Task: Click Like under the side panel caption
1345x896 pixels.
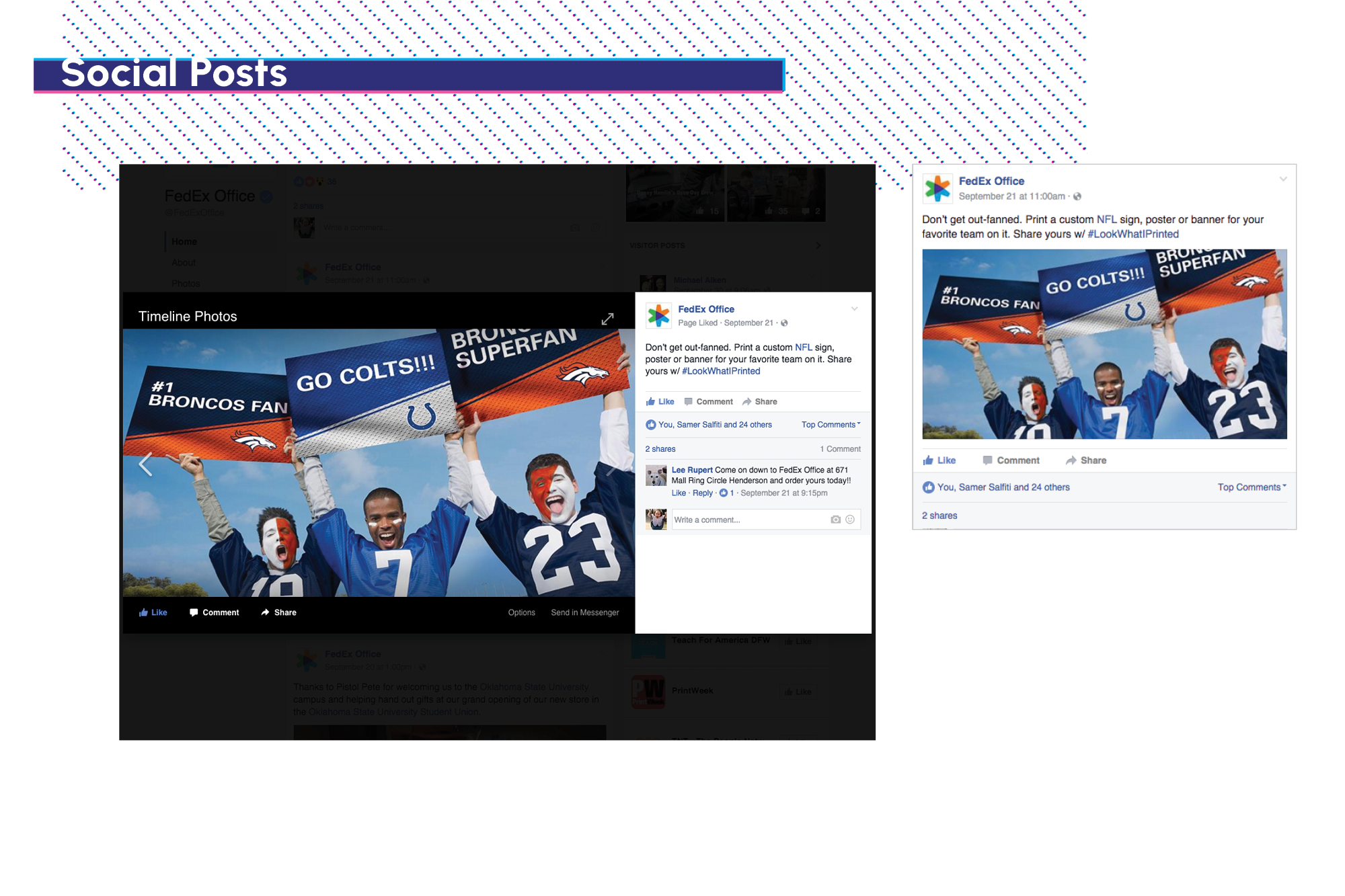Action: (660, 401)
